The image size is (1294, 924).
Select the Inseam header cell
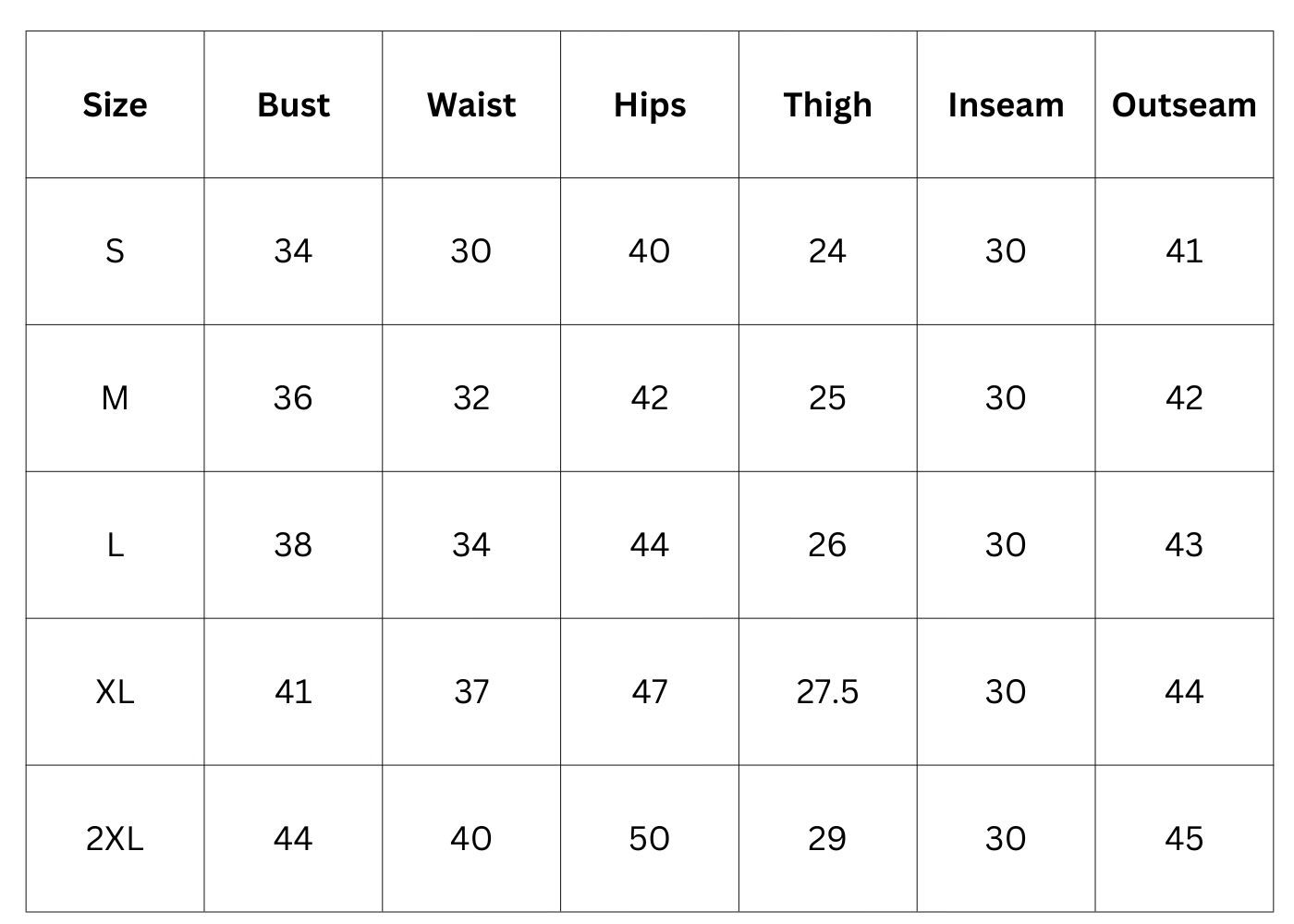[x=1006, y=104]
